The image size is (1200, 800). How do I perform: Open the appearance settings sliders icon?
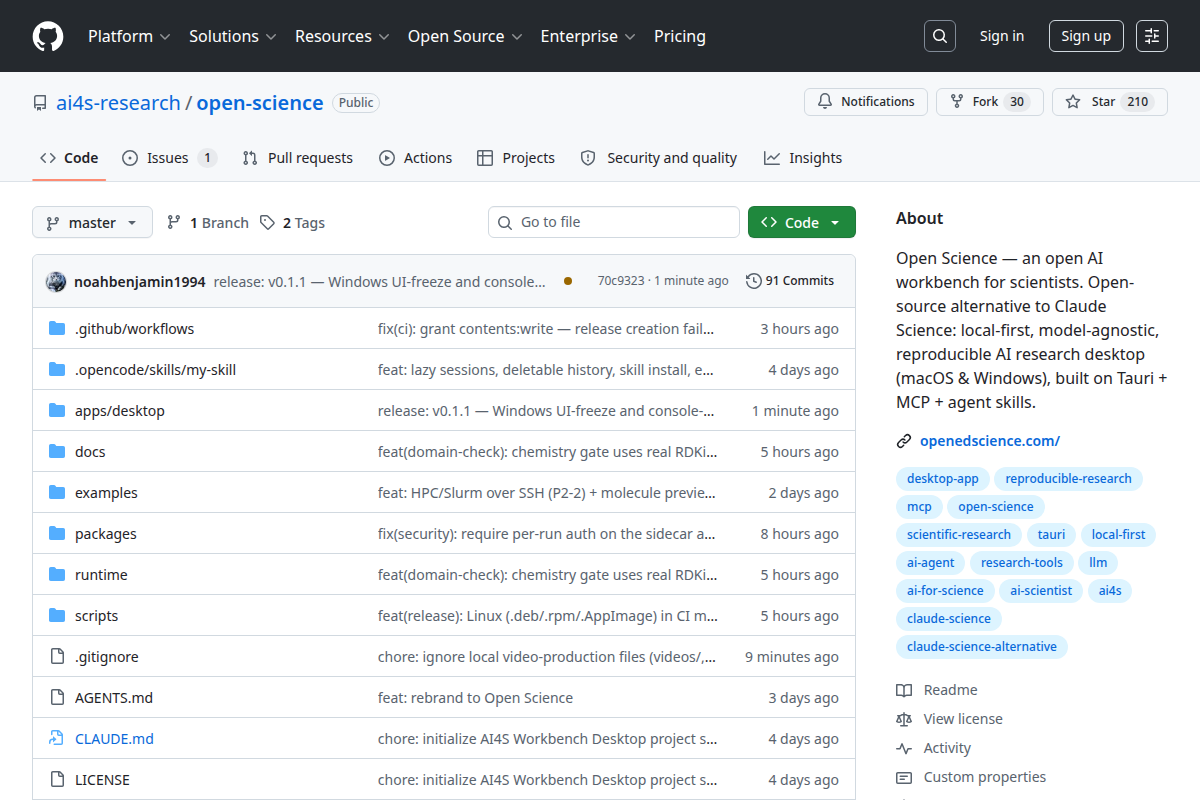pos(1152,36)
